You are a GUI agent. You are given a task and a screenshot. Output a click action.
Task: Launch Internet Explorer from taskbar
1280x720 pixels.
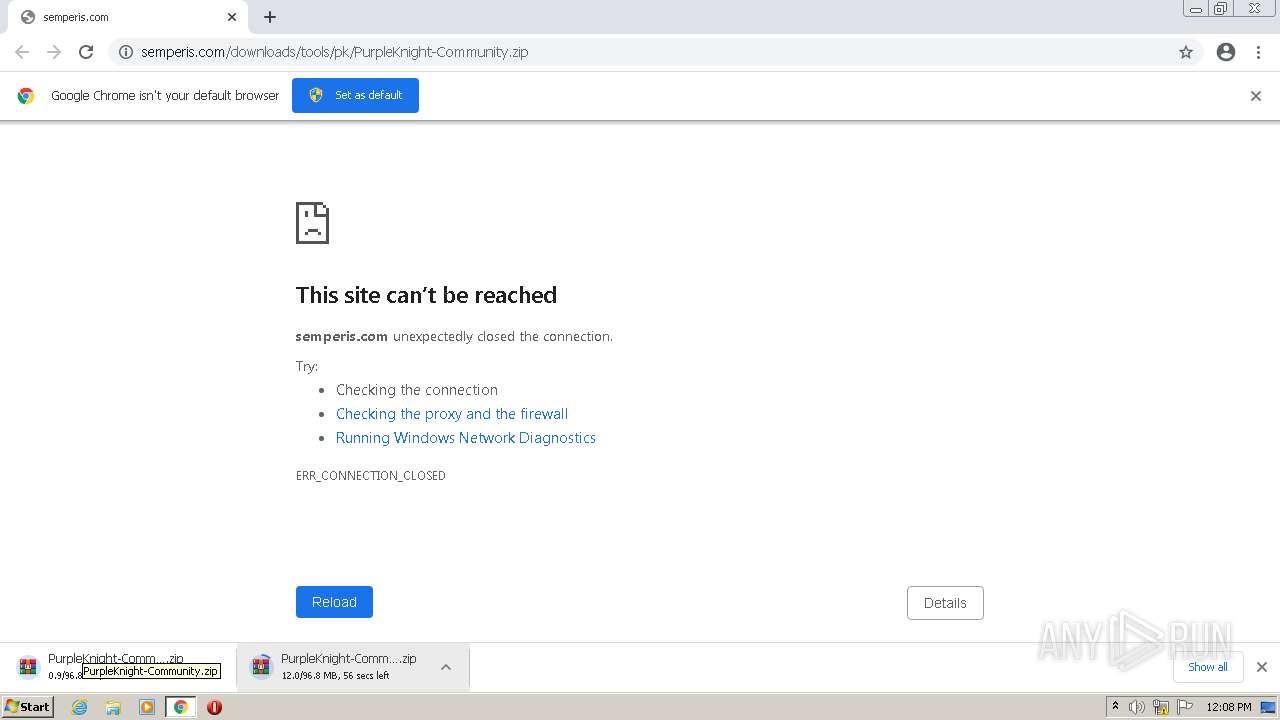pyautogui.click(x=79, y=707)
